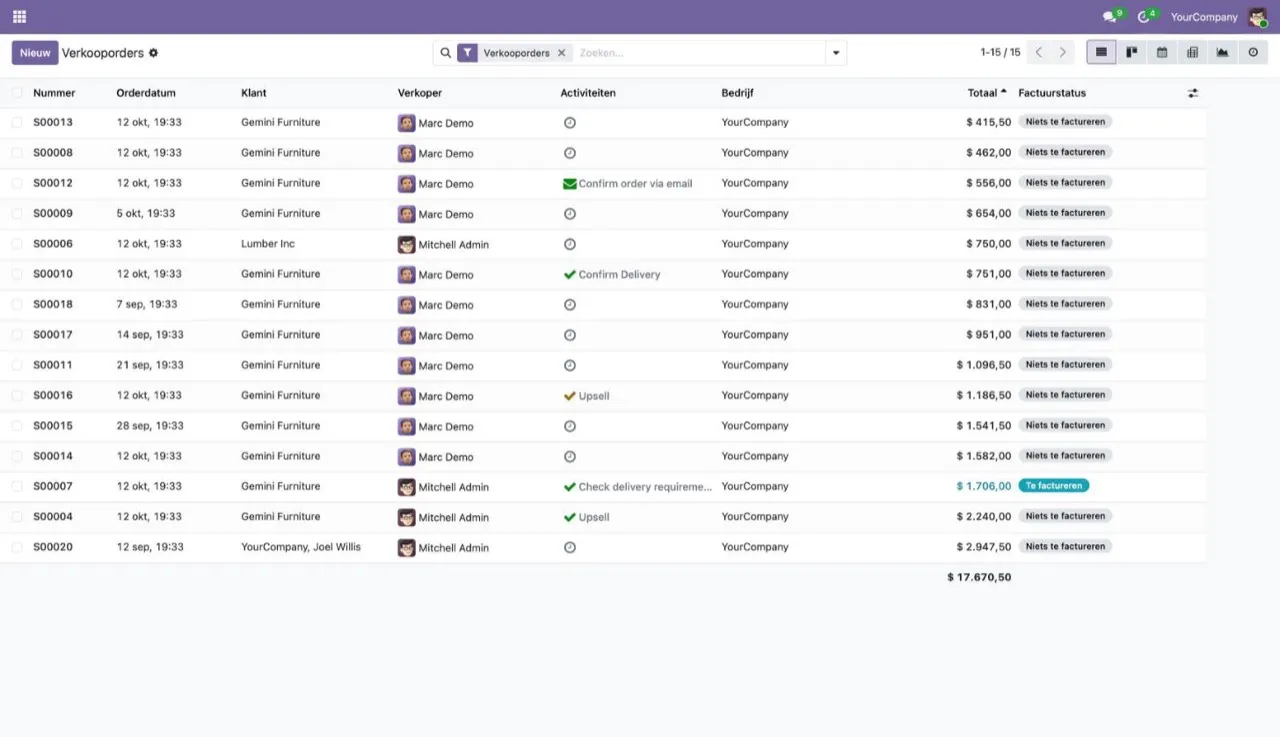Open the customer Lumber Inc order row
This screenshot has height=737, width=1280.
pyautogui.click(x=603, y=244)
